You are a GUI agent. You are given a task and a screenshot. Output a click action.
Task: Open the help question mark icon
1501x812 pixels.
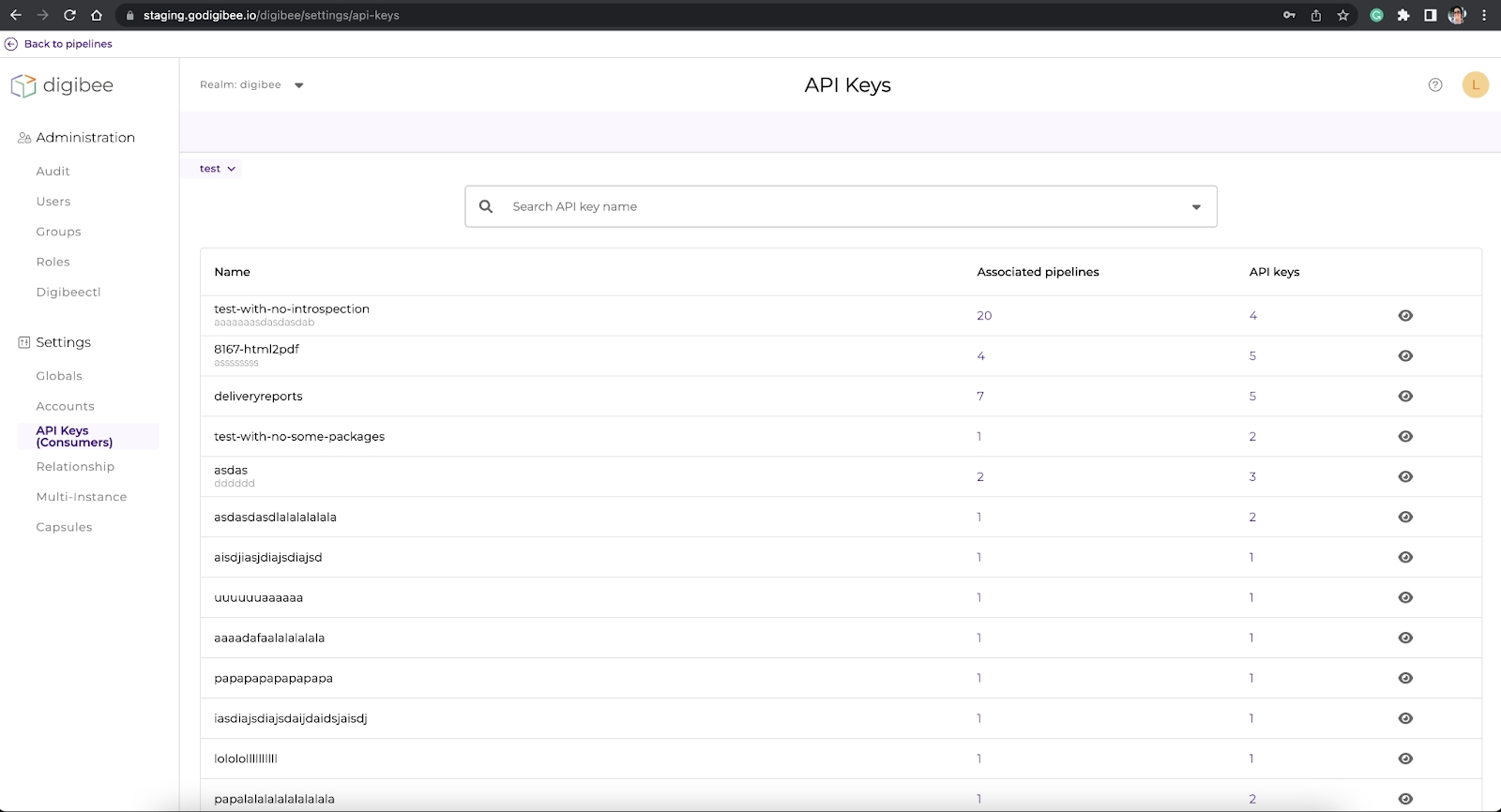[1434, 85]
